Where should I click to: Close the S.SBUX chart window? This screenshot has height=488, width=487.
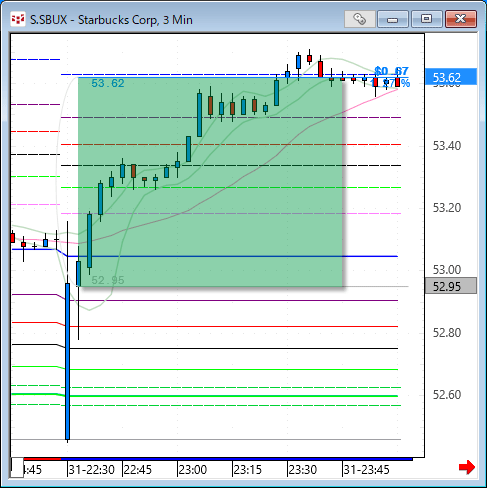[461, 19]
